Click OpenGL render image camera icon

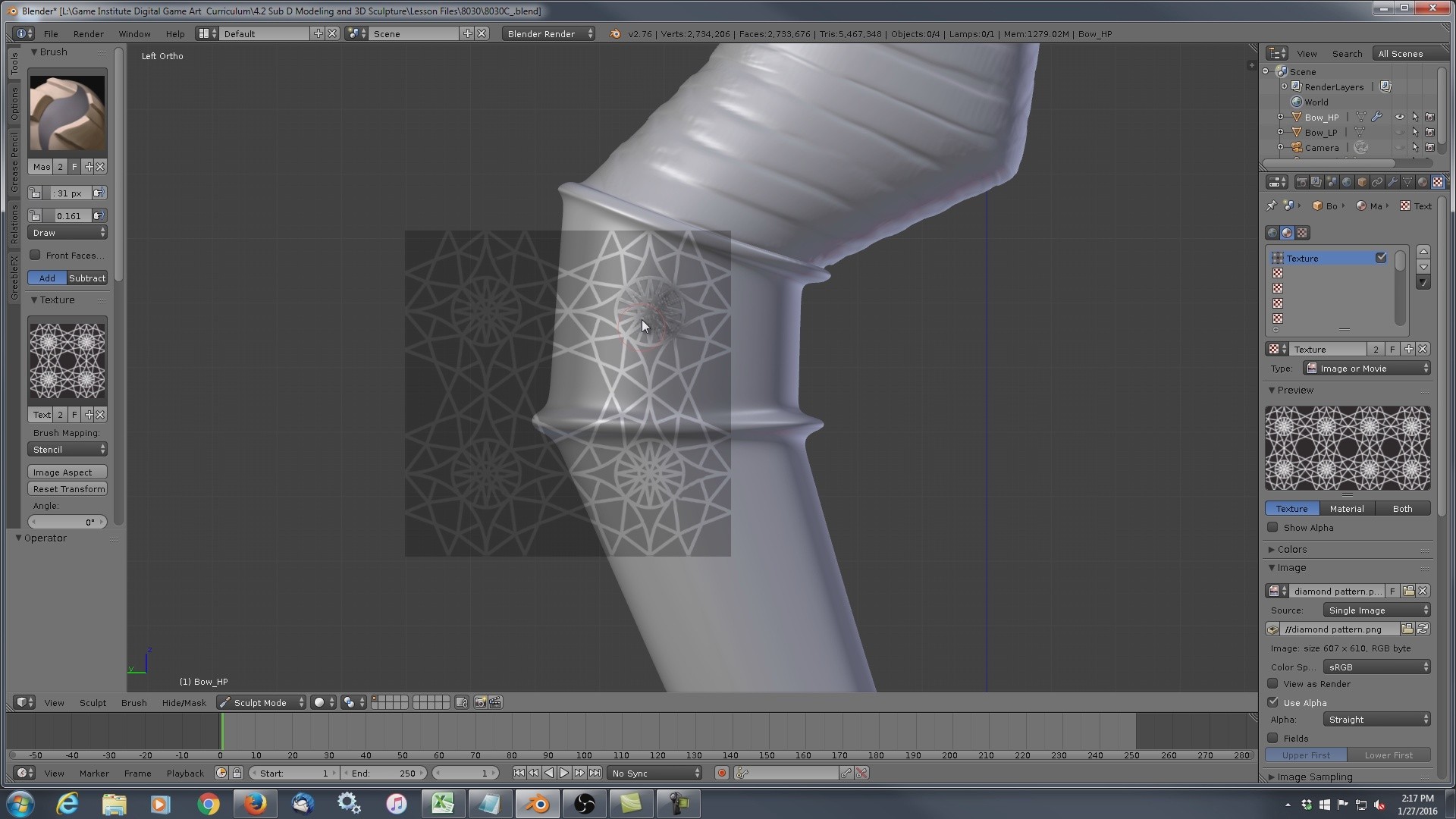click(x=480, y=703)
